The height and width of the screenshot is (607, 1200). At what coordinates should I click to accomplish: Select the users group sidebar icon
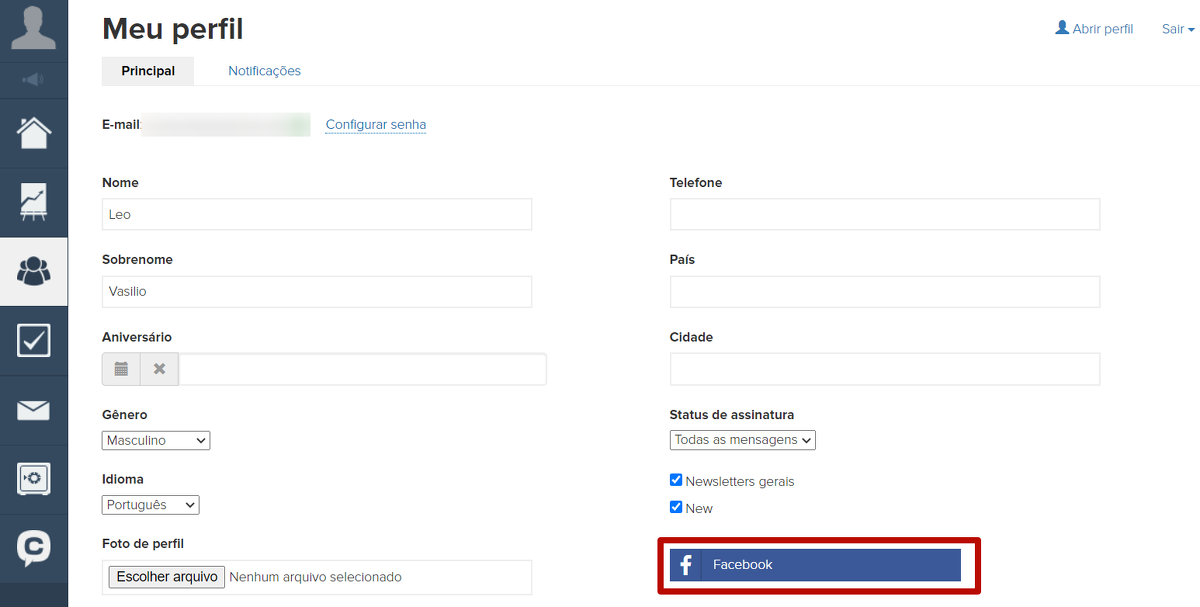pyautogui.click(x=34, y=271)
